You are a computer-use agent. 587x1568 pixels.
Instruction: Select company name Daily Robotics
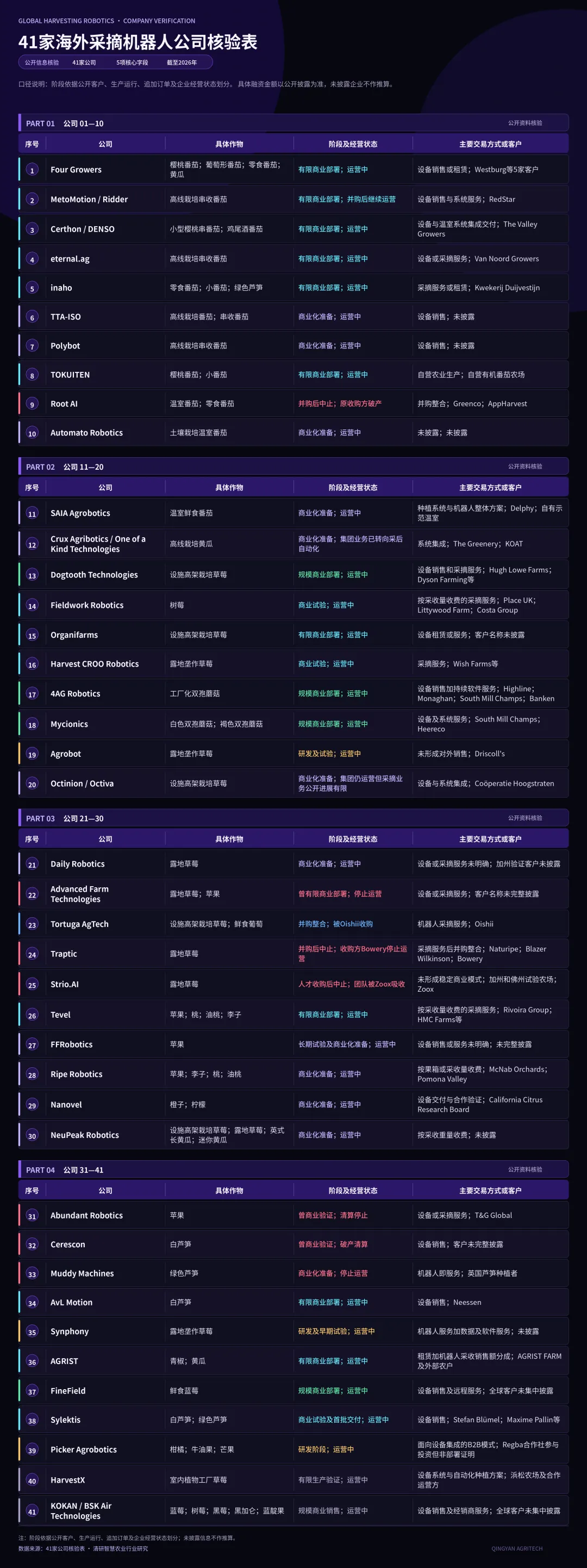[77, 864]
